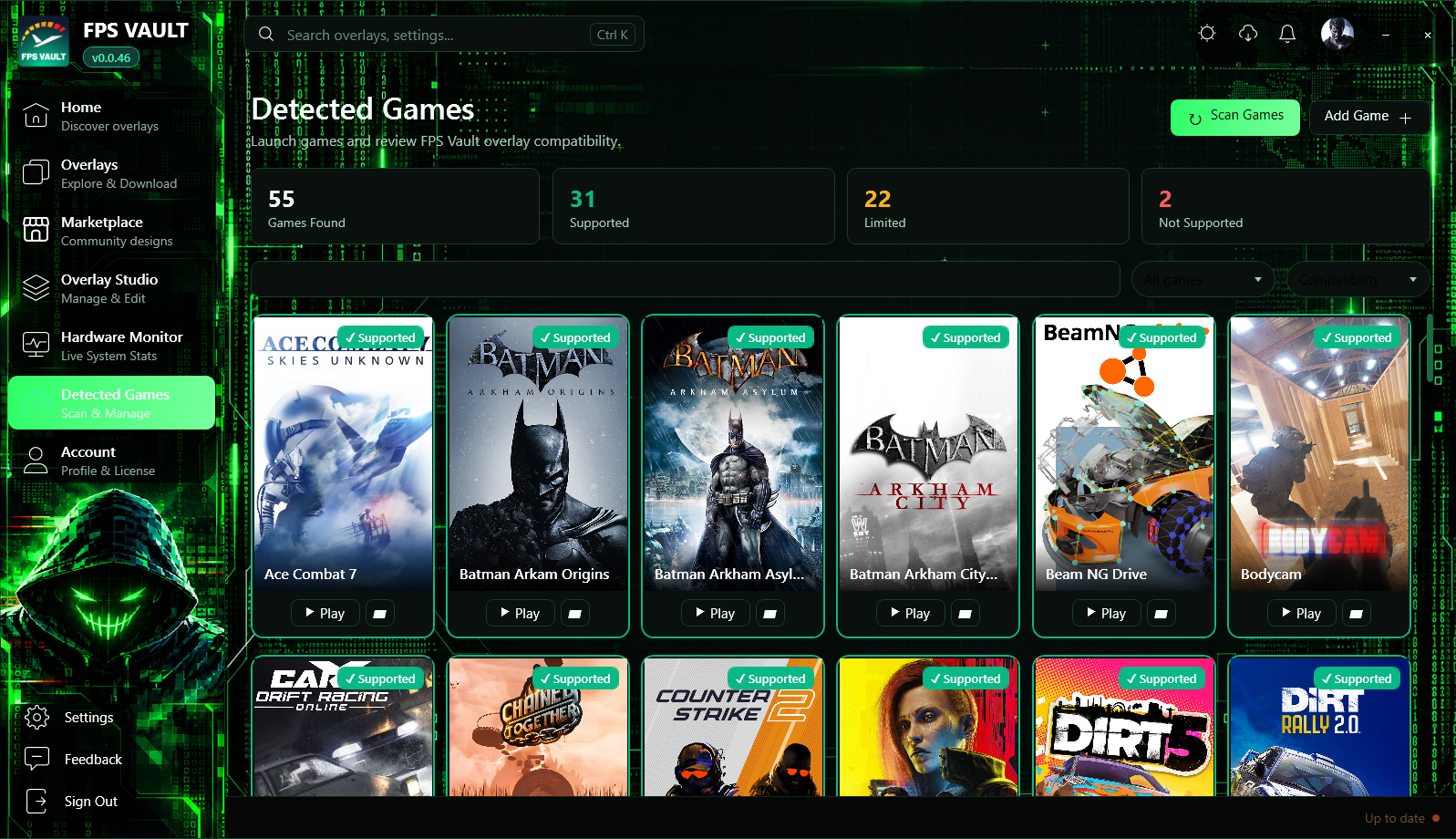
Task: Select the Counter Strike 2 game cover
Action: click(733, 727)
